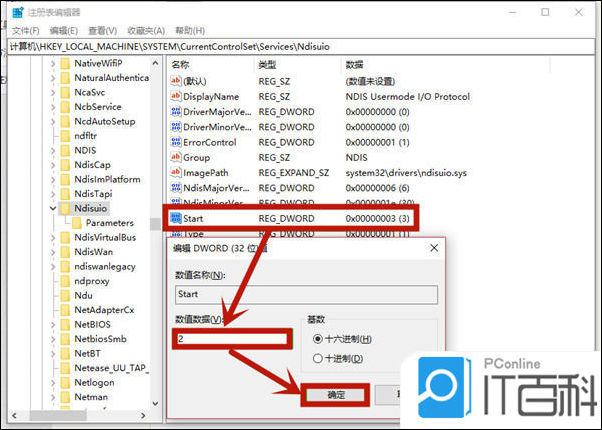Screen dimensions: 602x430
Task: Click the Start value 0x00000003 (3)
Action: click(377, 218)
